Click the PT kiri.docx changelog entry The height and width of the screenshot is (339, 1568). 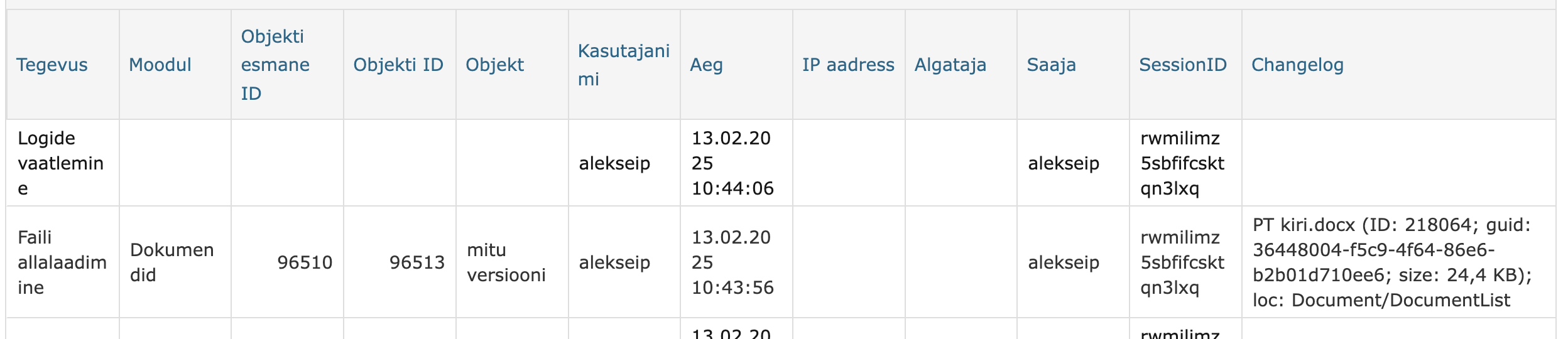point(1392,262)
